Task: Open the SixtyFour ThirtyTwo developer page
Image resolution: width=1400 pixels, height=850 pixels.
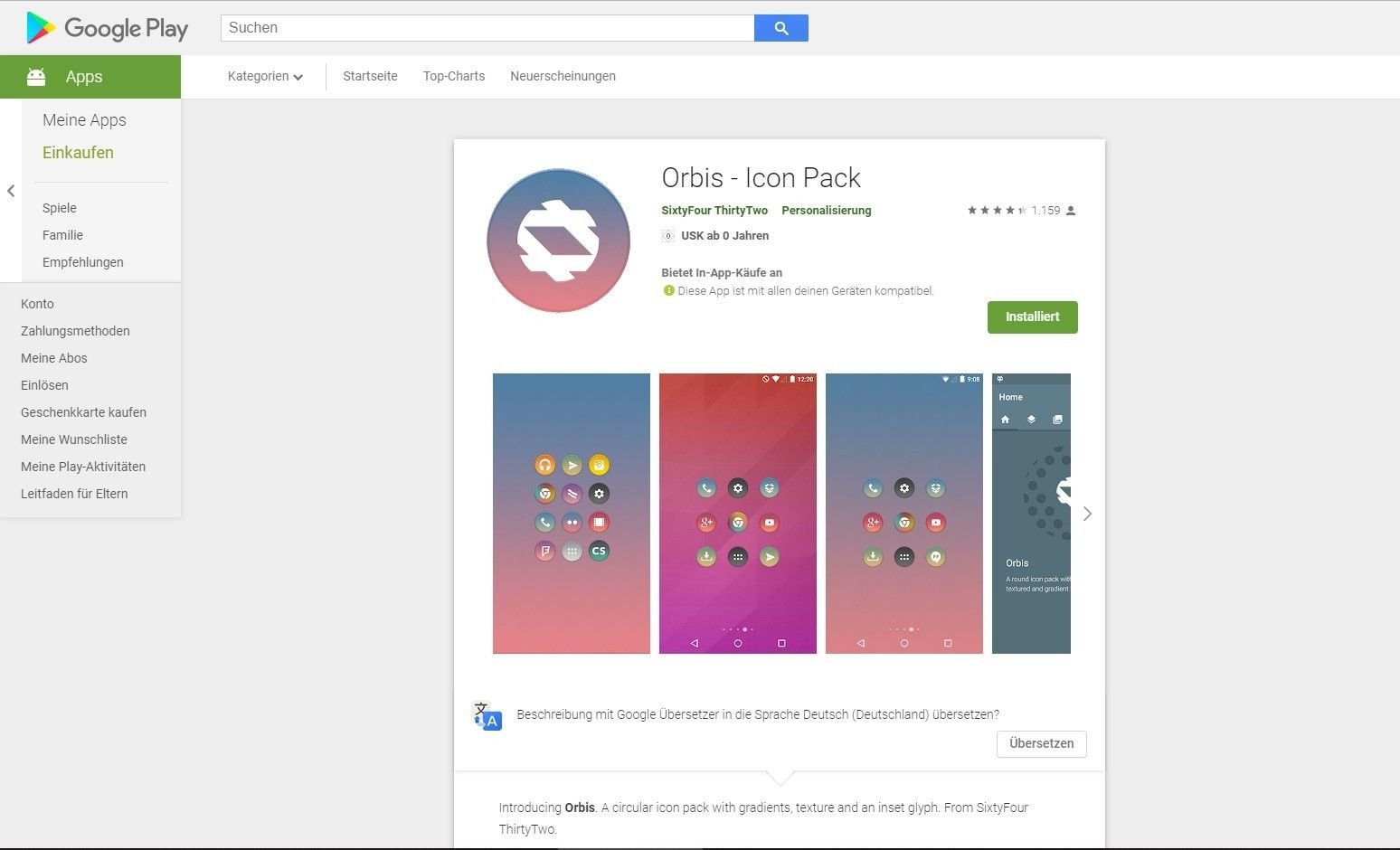Action: [714, 211]
